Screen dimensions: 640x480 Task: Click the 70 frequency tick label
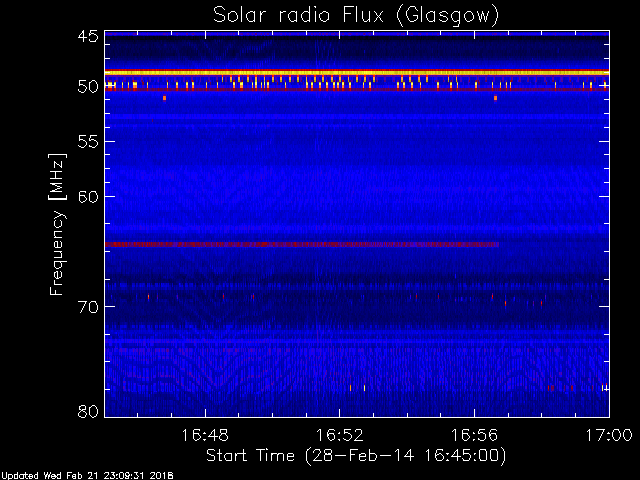pyautogui.click(x=88, y=307)
